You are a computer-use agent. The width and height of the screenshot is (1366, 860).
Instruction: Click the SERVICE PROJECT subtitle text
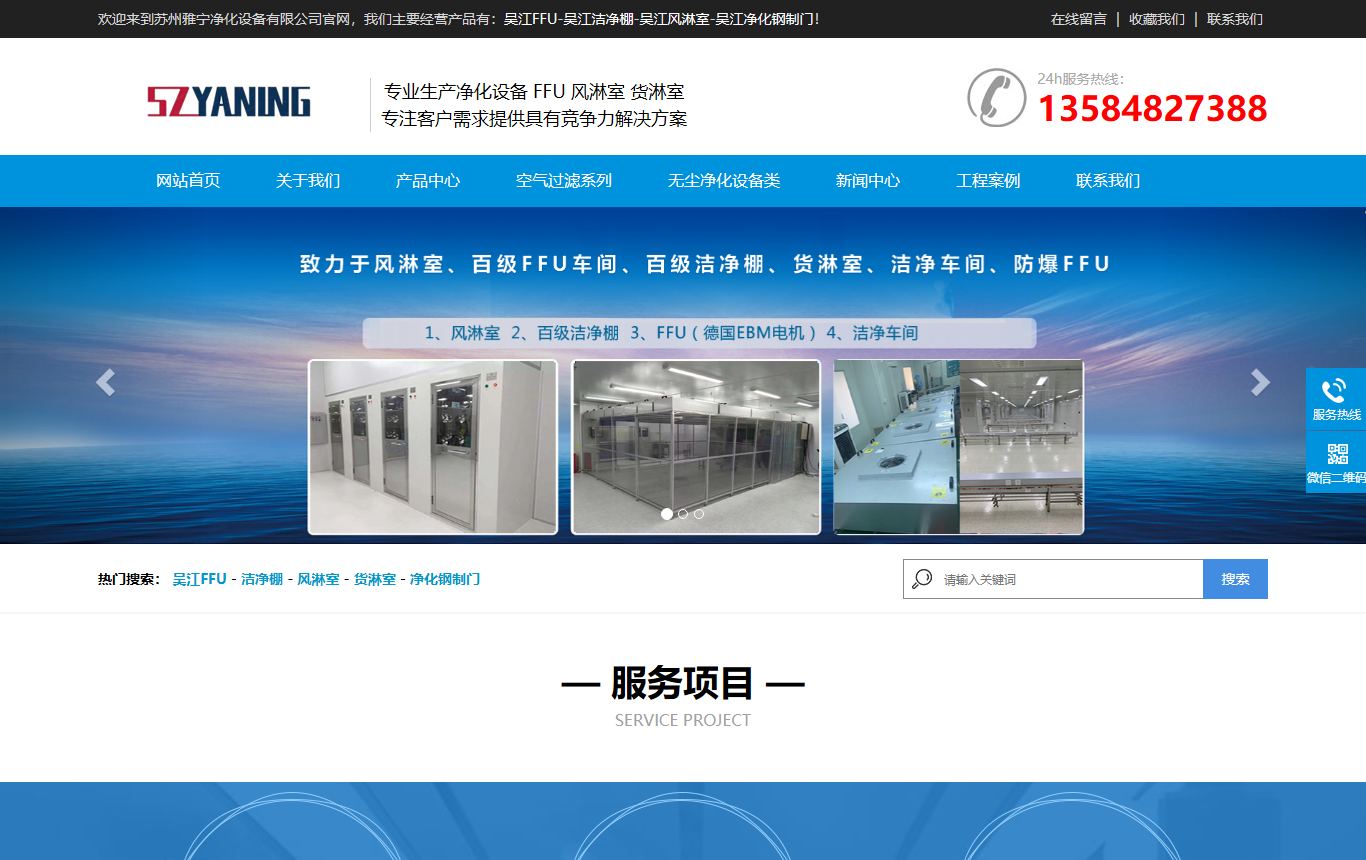coord(683,720)
